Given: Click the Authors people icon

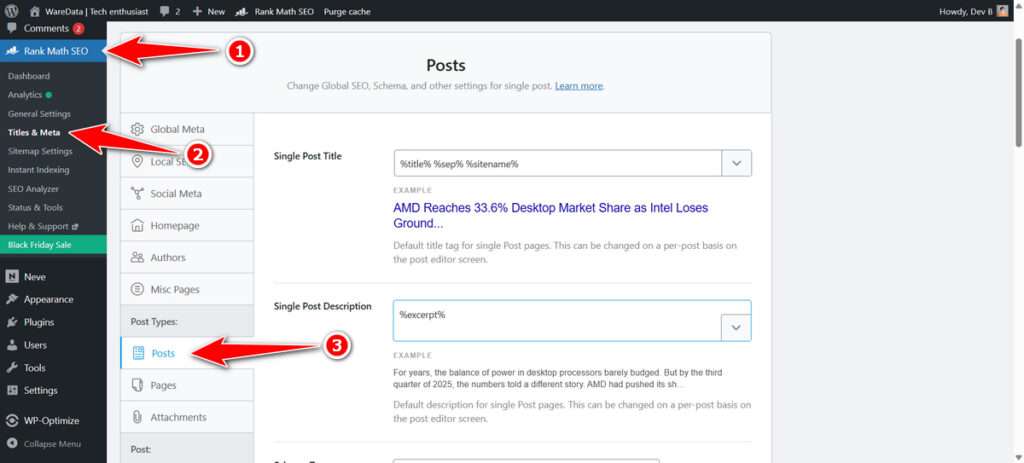Looking at the screenshot, I should tap(137, 257).
